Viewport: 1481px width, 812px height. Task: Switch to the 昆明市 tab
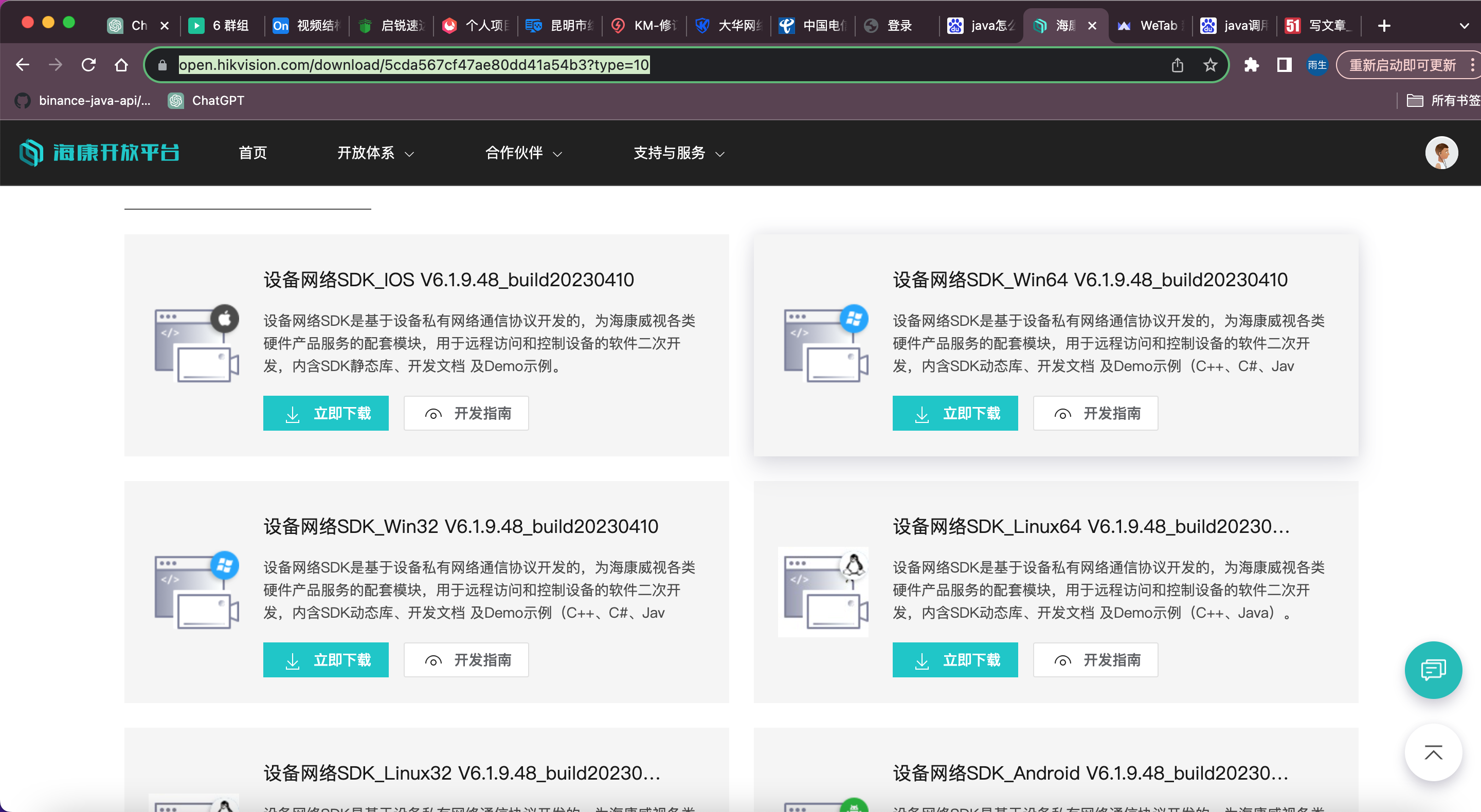coord(559,26)
